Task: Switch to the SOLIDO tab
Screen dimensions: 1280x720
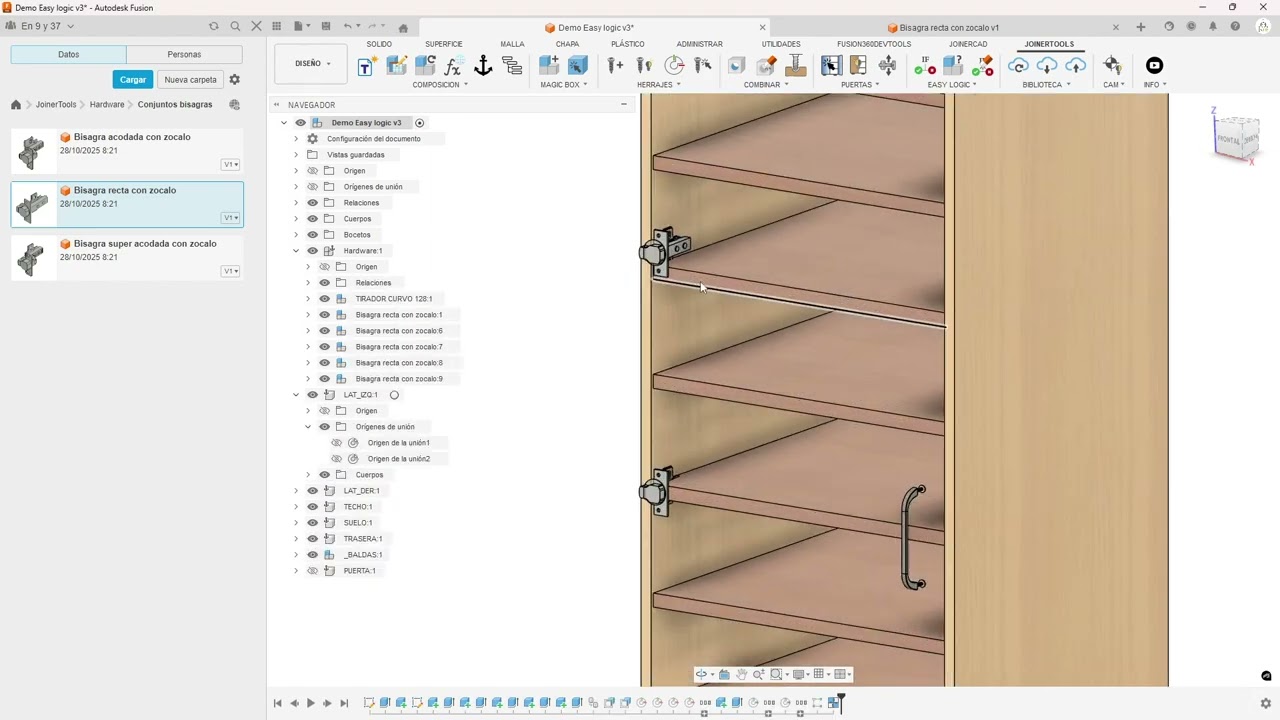Action: coord(379,44)
